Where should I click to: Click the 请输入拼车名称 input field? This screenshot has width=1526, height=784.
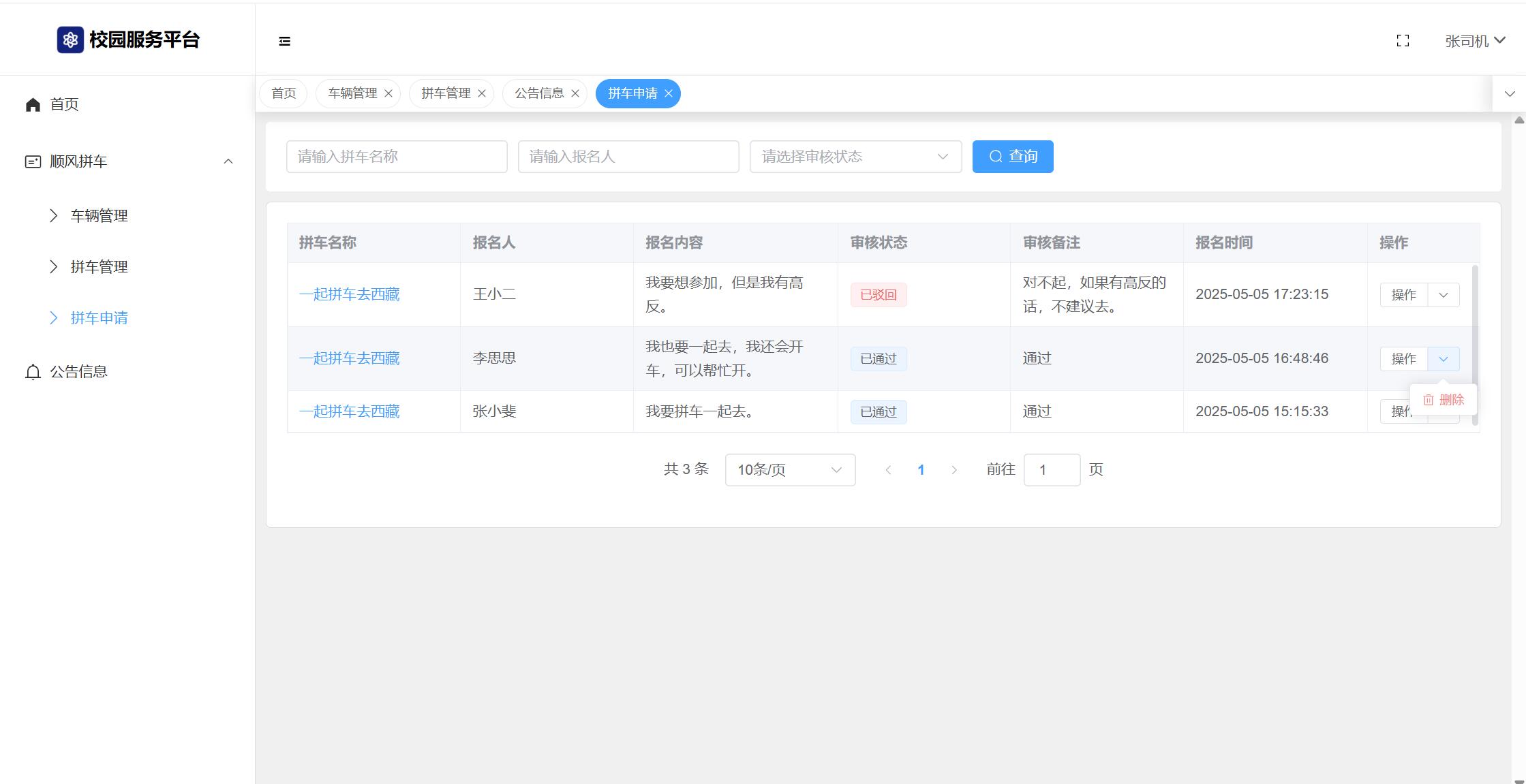(397, 157)
